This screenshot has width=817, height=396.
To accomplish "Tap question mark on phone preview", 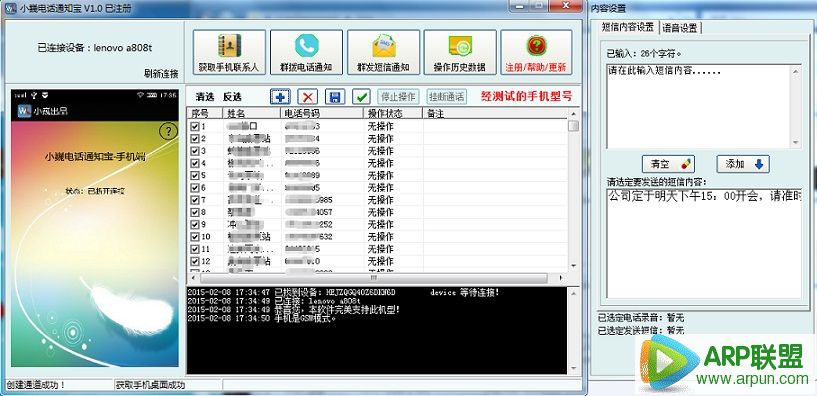I will (x=168, y=132).
